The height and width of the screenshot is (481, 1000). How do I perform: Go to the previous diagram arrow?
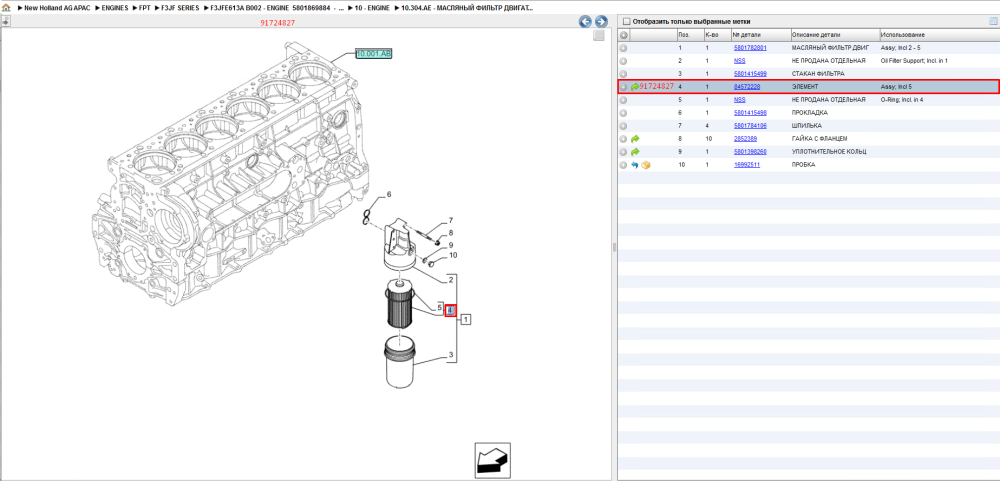[x=585, y=22]
